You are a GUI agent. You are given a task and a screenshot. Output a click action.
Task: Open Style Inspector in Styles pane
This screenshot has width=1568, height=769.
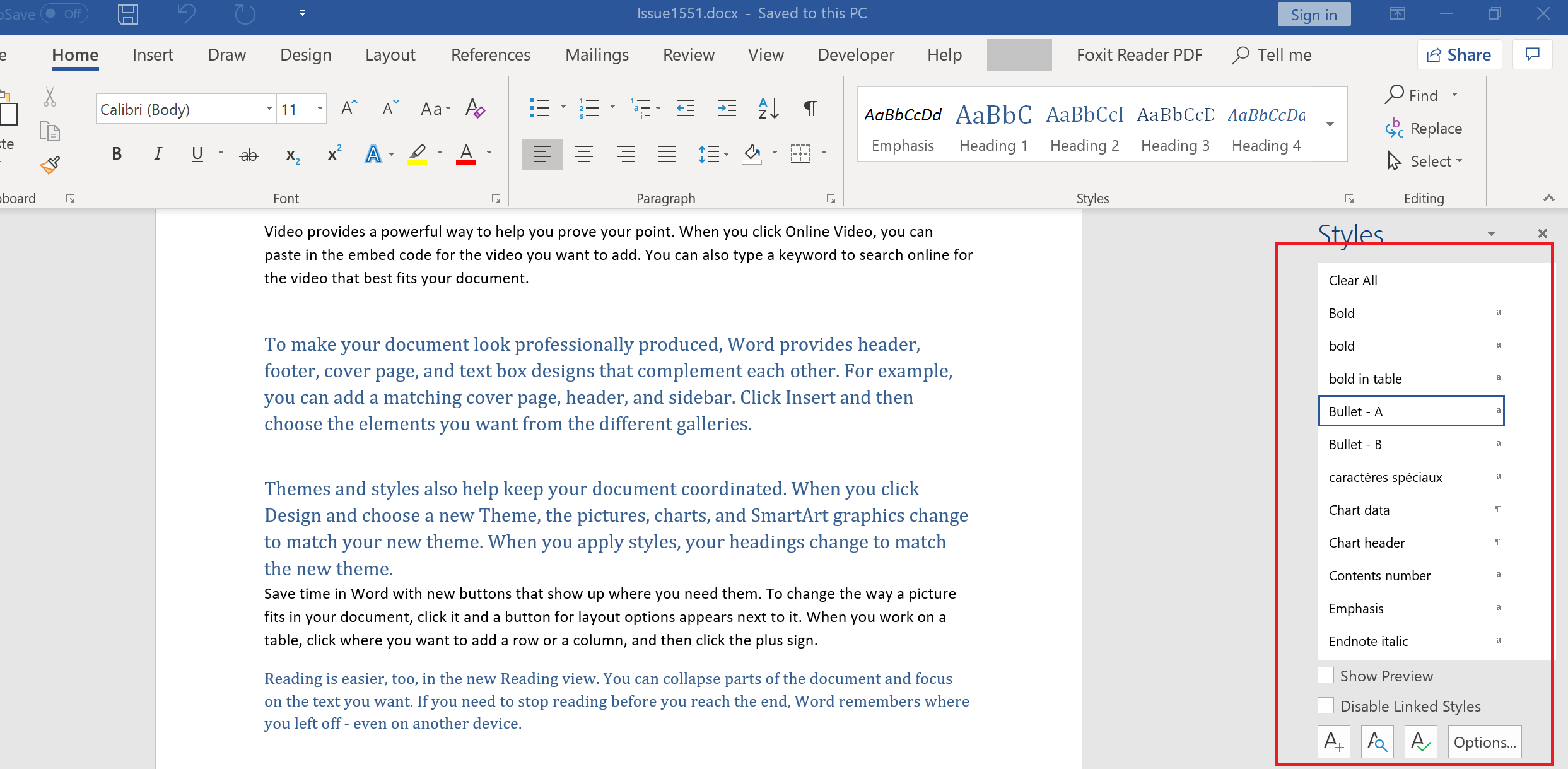pos(1377,742)
